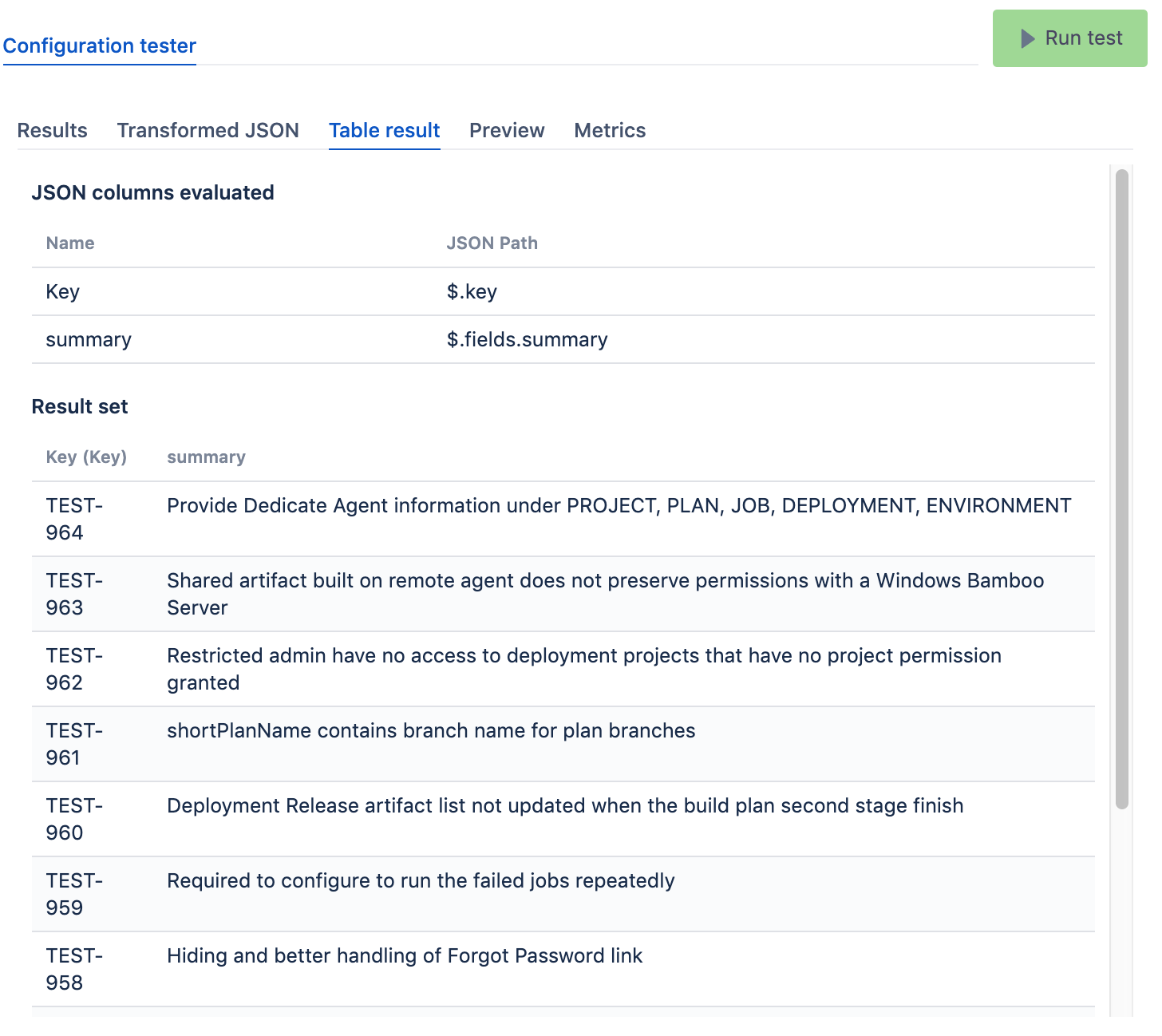Switch to the Results tab
The width and height of the screenshot is (1162, 1036).
point(53,130)
